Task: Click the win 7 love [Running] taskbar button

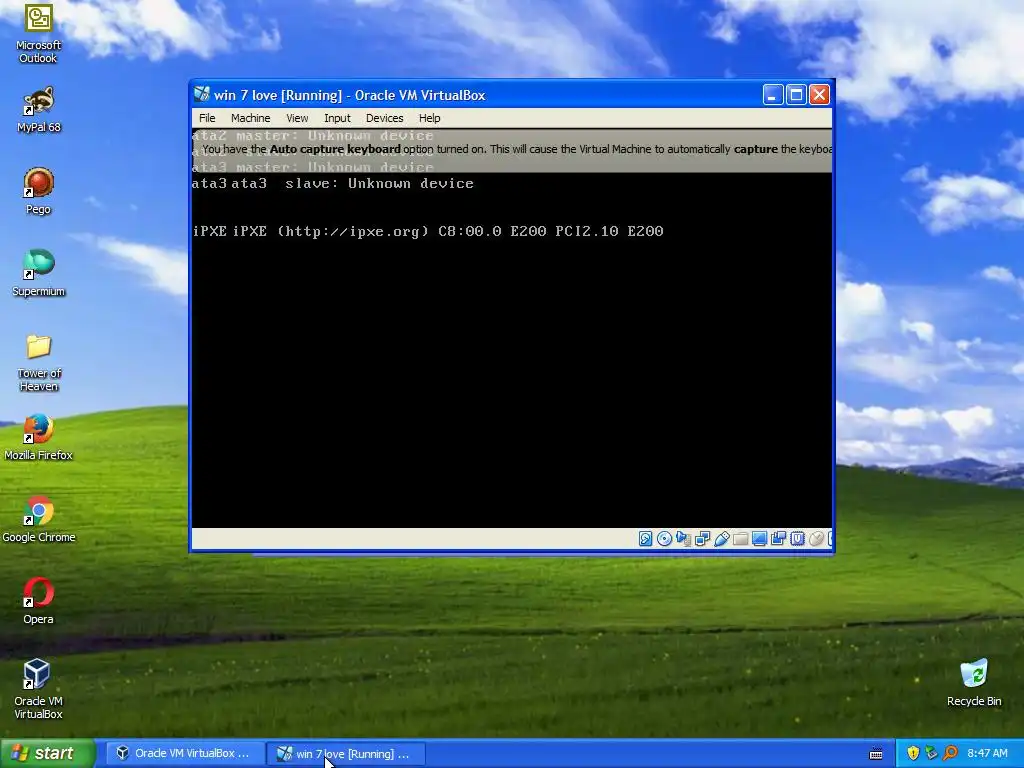Action: click(x=346, y=754)
